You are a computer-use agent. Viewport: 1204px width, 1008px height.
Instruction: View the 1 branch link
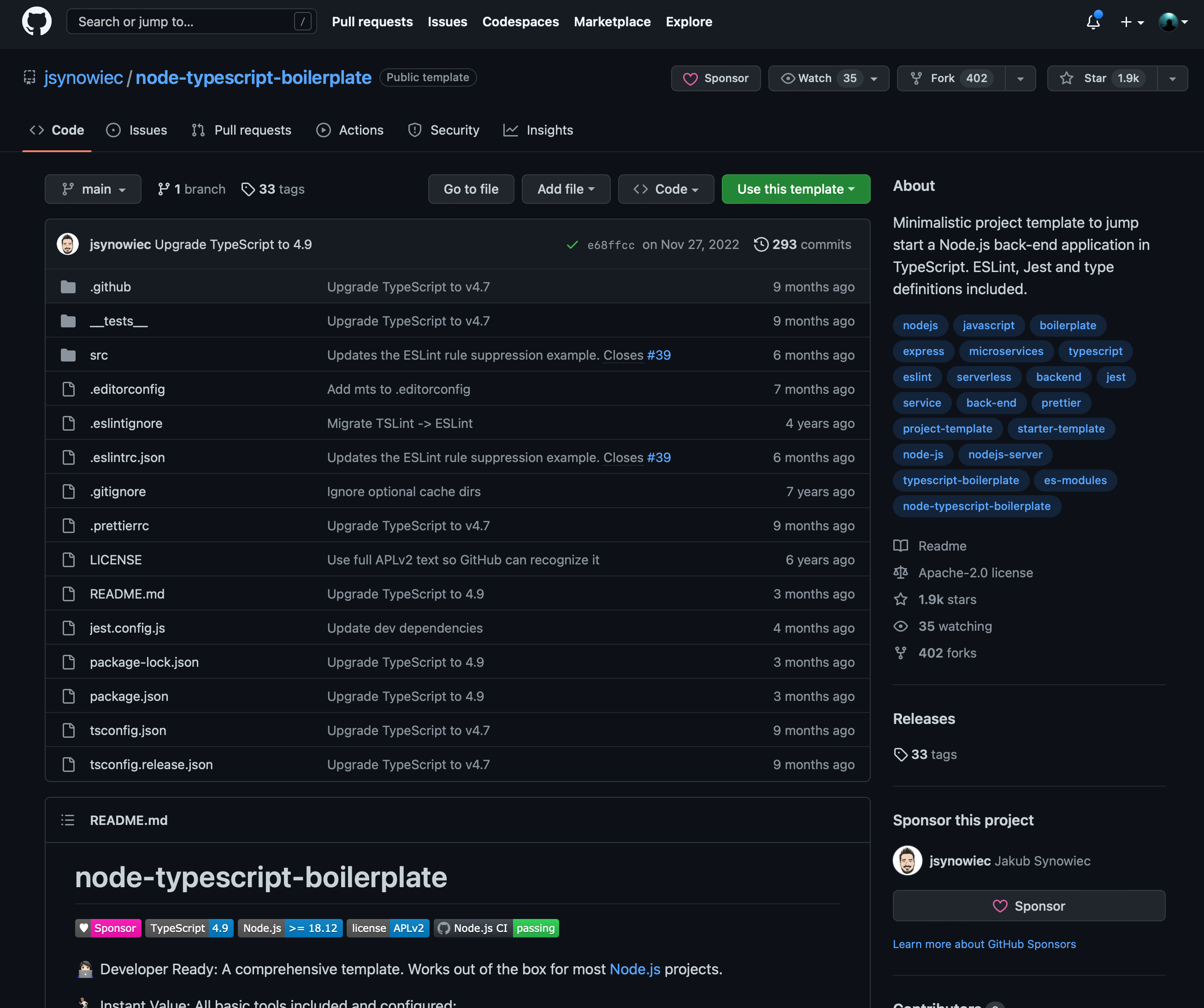[191, 189]
